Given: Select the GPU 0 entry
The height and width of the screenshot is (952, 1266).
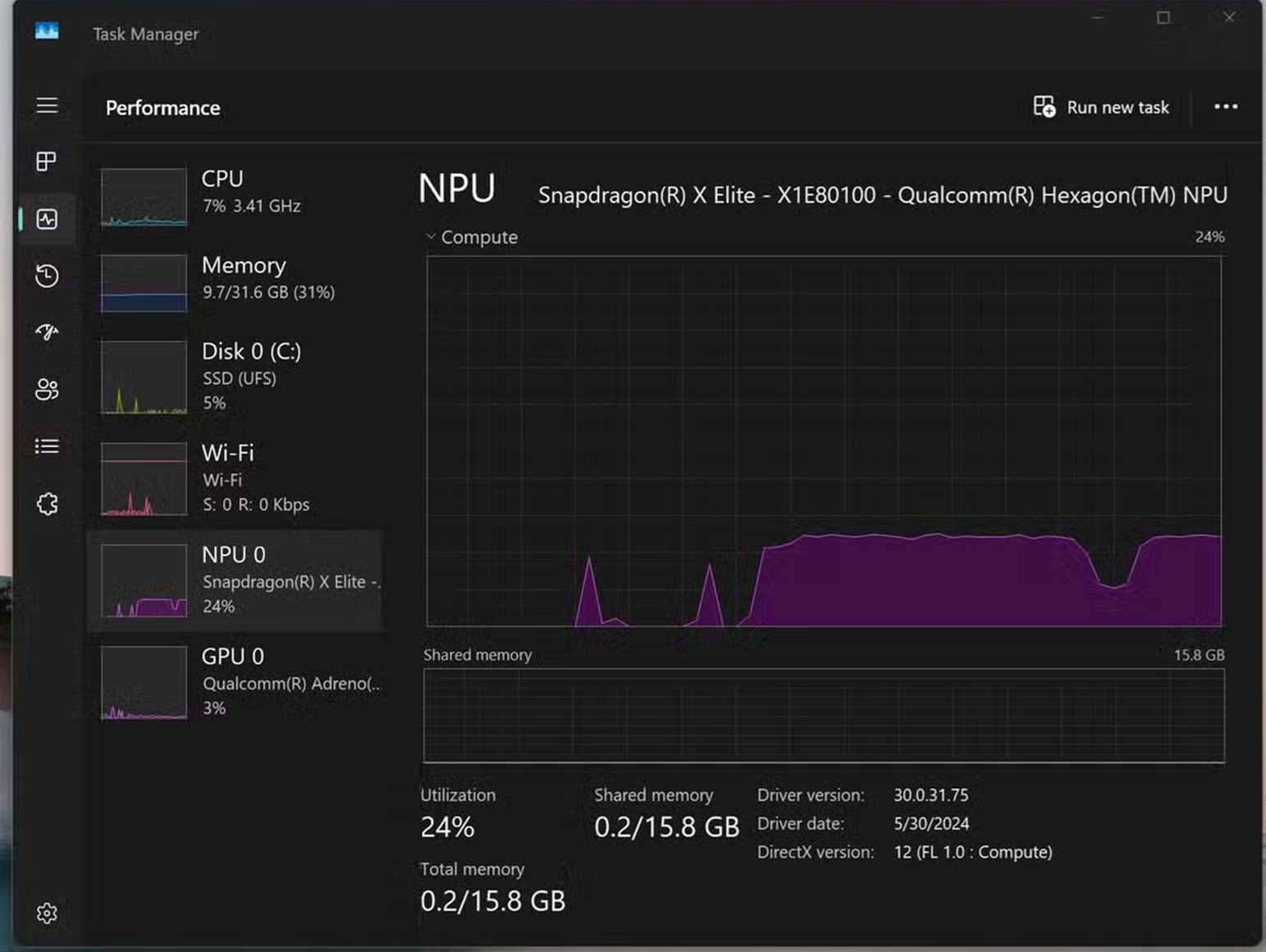Looking at the screenshot, I should click(235, 683).
